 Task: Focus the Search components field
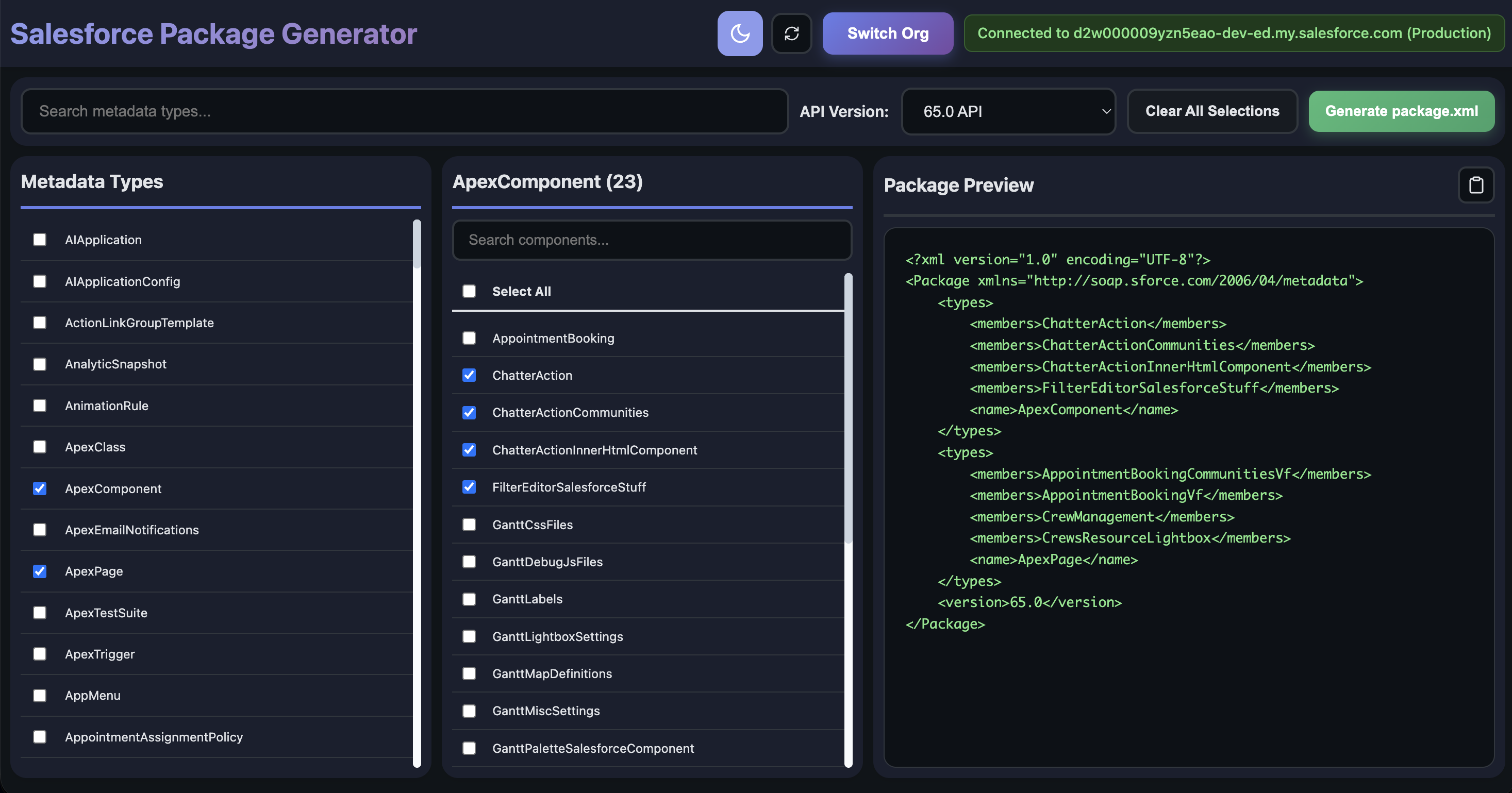click(x=652, y=240)
